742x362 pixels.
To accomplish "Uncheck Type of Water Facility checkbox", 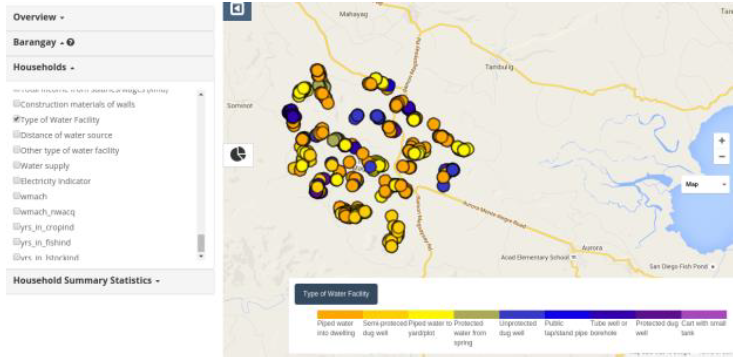I will coord(17,119).
